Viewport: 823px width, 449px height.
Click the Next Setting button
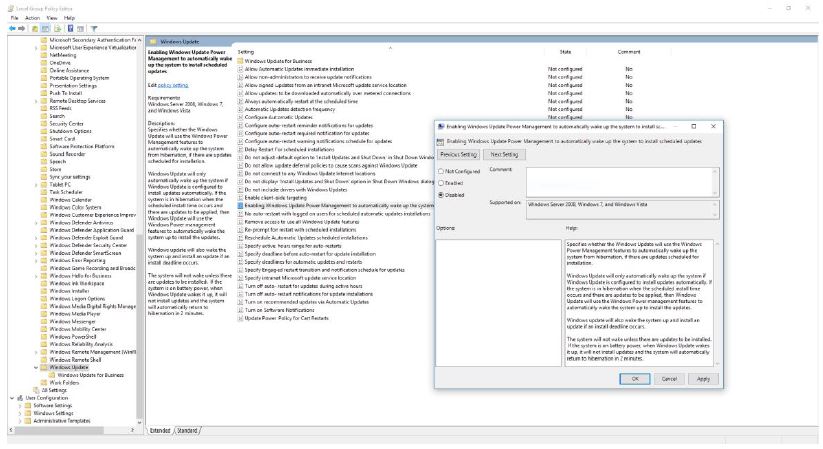[503, 154]
